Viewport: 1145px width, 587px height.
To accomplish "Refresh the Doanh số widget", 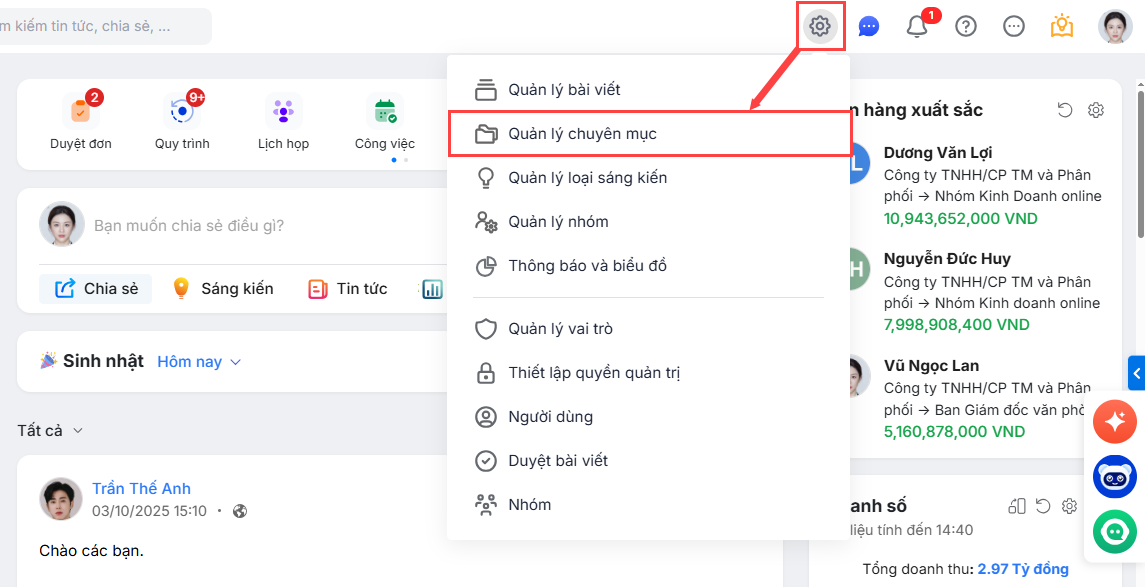I will pos(1043,506).
